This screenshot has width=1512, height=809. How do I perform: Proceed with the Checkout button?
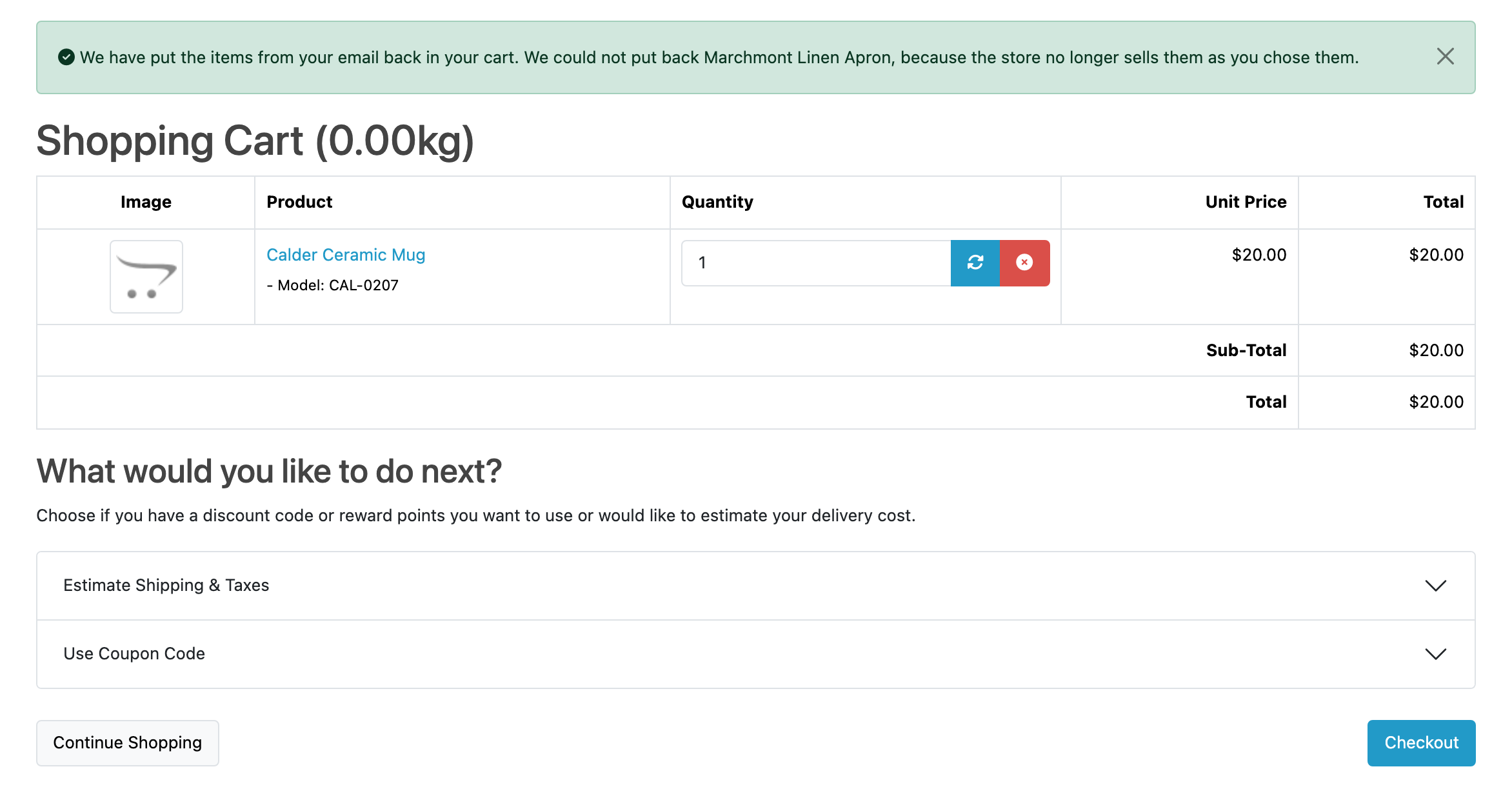pos(1421,743)
